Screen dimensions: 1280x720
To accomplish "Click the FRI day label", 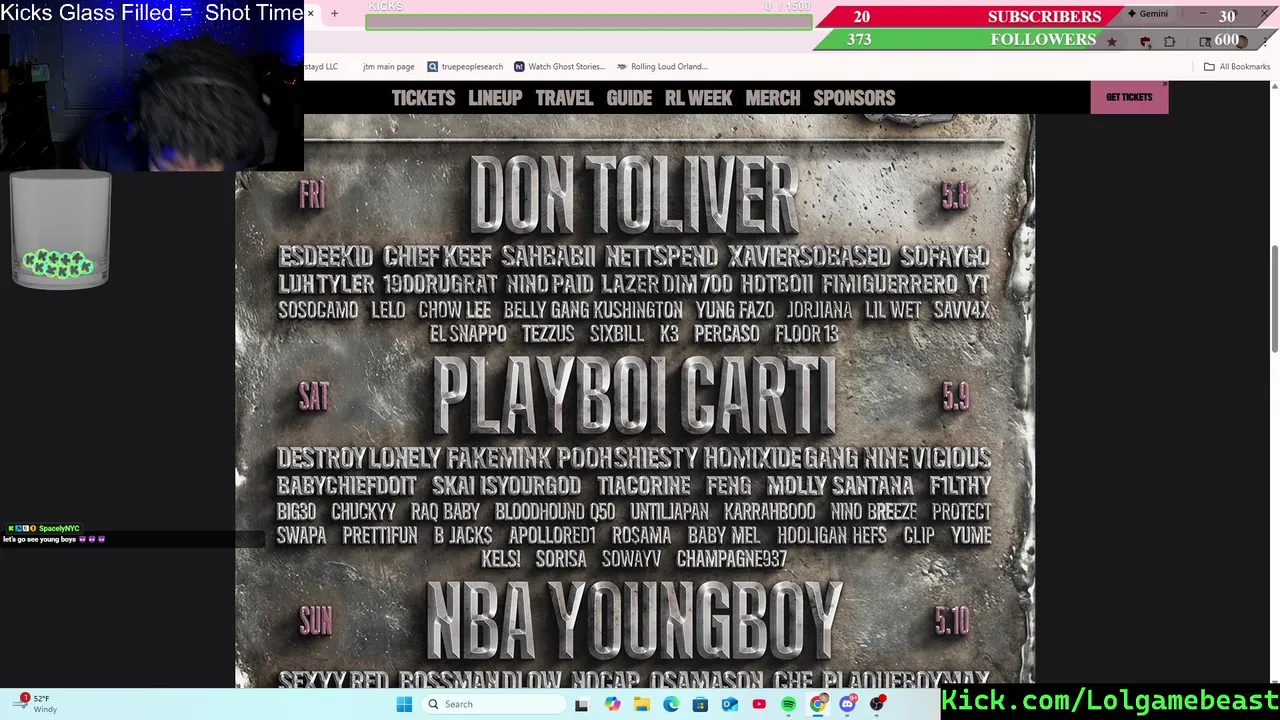I will click(312, 195).
